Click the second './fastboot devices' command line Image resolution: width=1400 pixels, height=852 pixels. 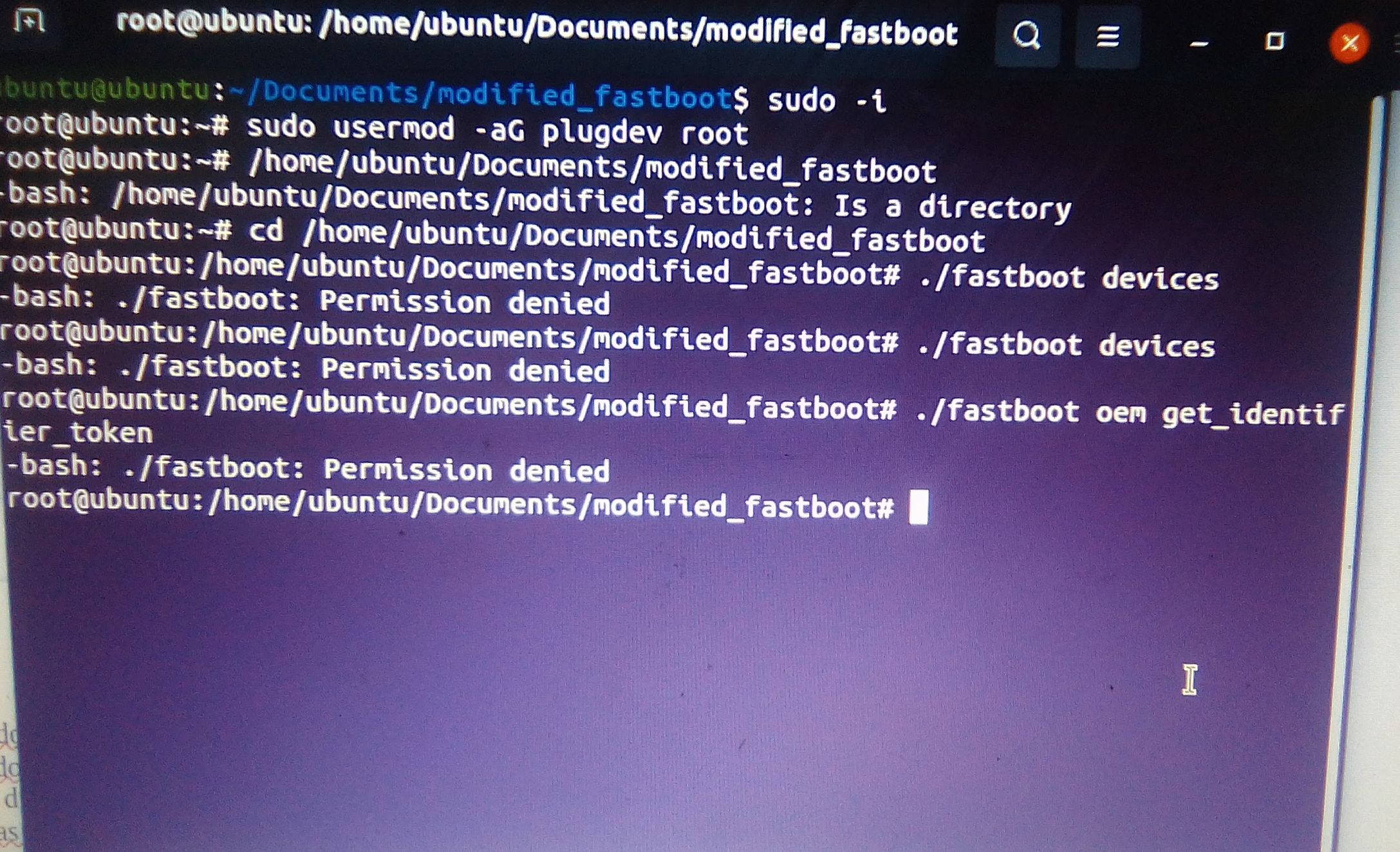click(x=608, y=340)
